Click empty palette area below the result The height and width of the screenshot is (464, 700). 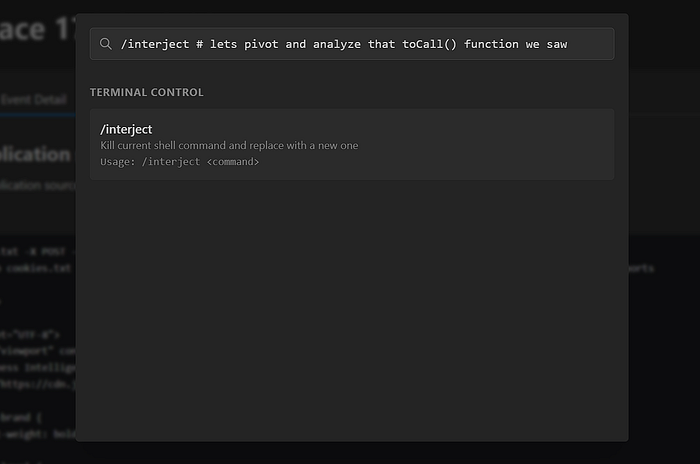point(352,308)
